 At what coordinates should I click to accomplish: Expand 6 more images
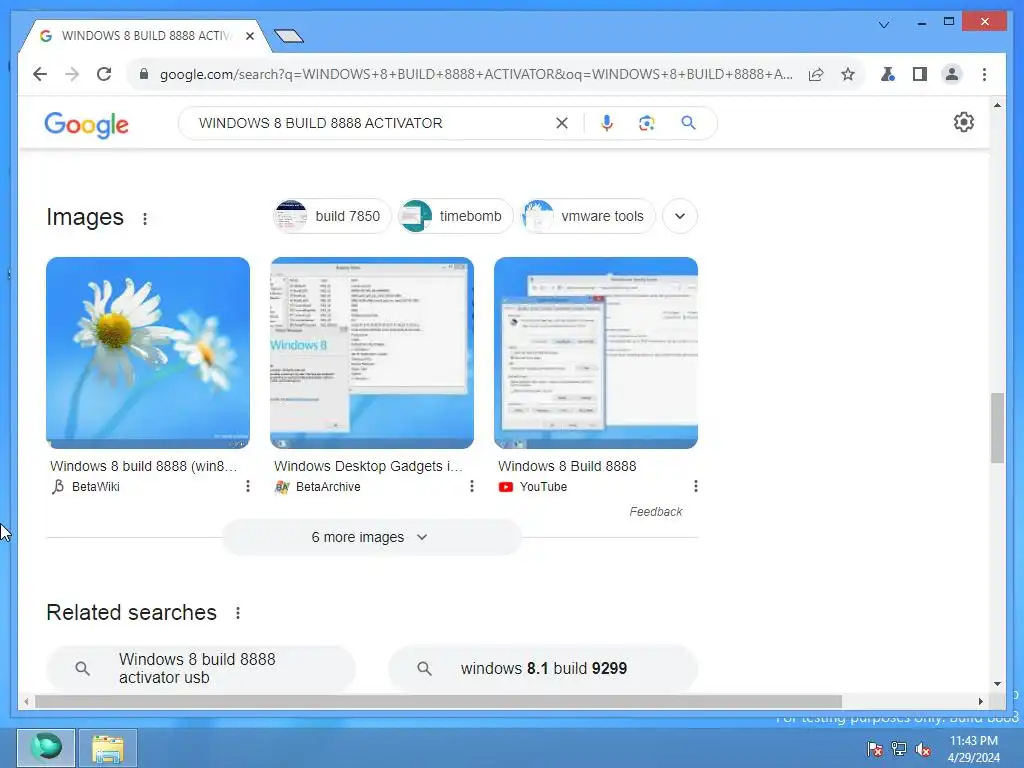[x=372, y=537]
